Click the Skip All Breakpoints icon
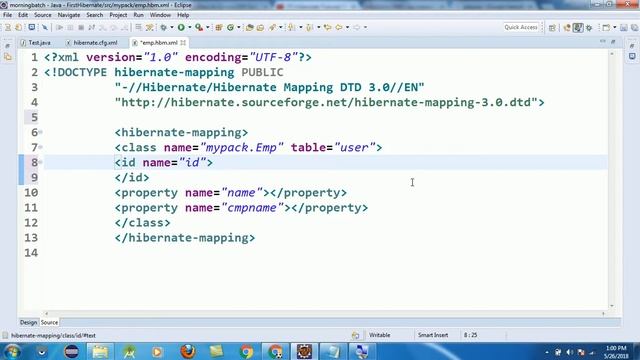 (x=45, y=27)
